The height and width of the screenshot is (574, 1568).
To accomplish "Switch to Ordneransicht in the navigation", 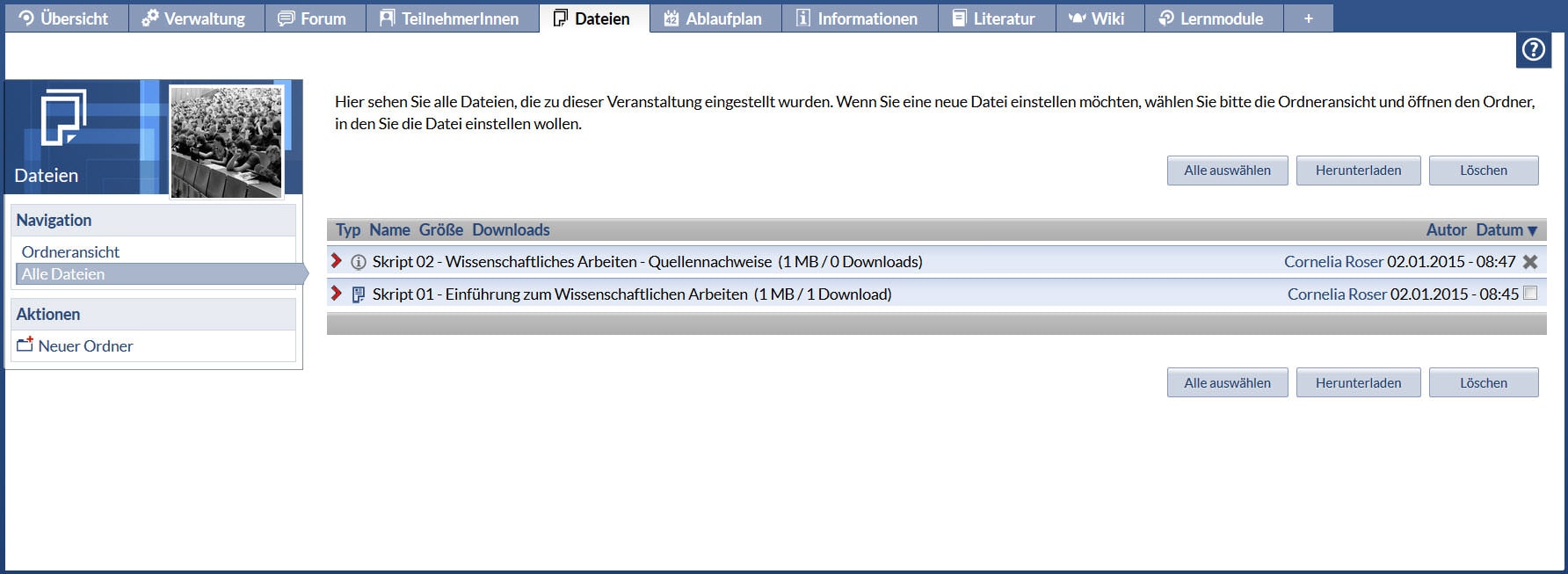I will (x=70, y=252).
